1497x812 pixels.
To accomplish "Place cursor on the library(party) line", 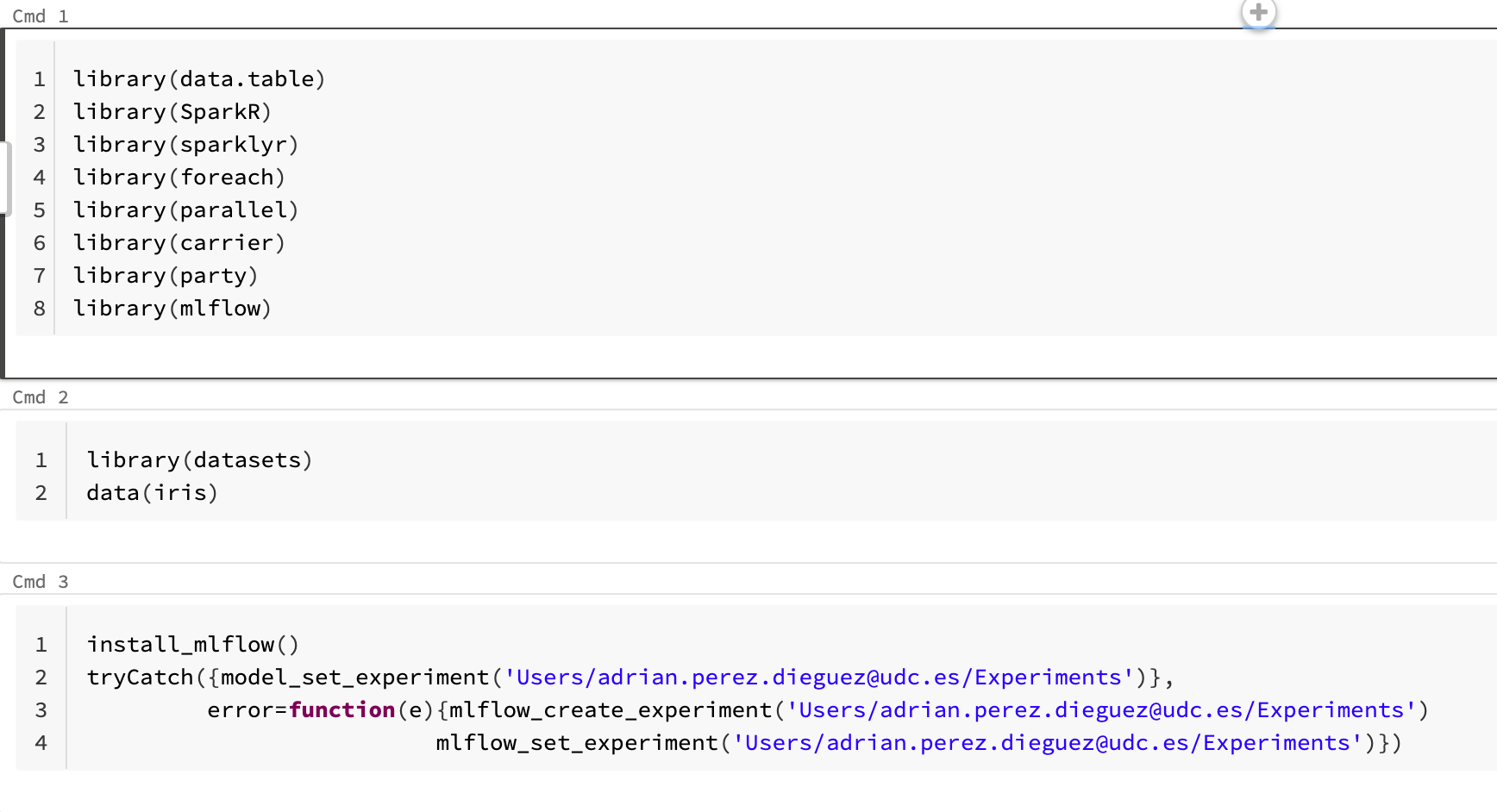I will coord(166,276).
